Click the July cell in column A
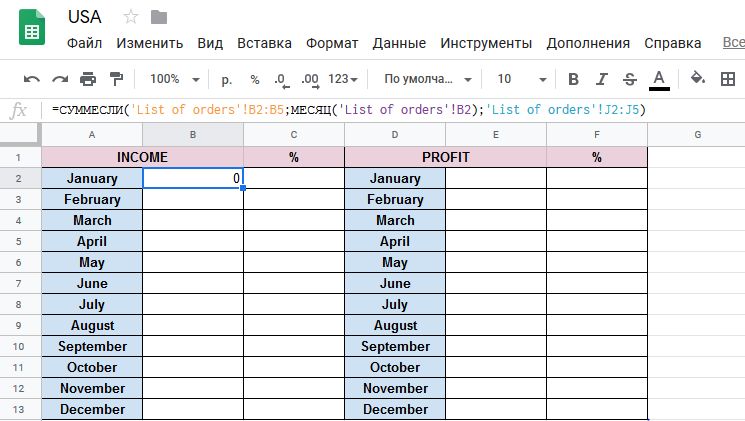Viewport: 745px width, 421px height. pyautogui.click(x=92, y=305)
